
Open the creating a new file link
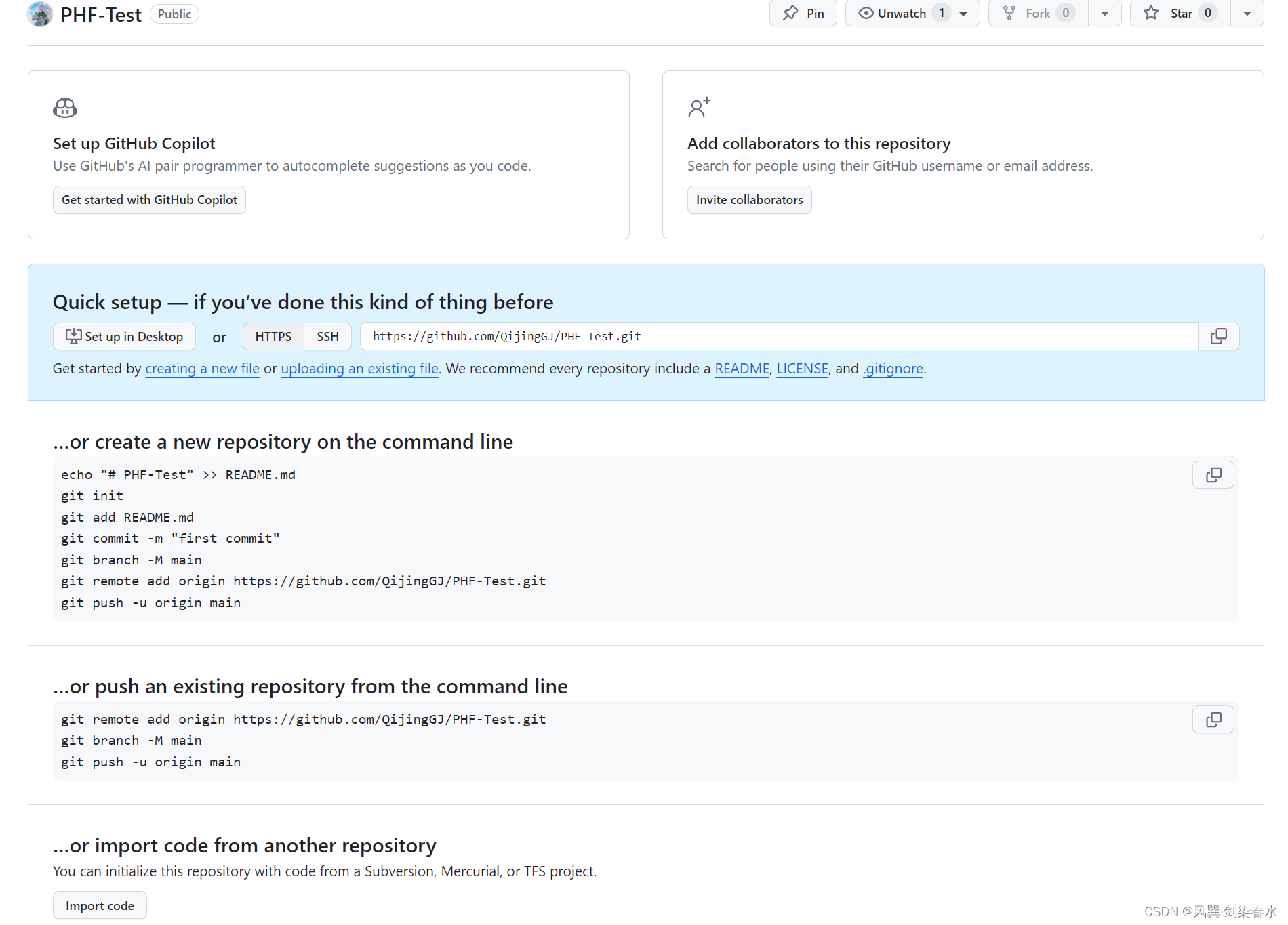(x=202, y=369)
